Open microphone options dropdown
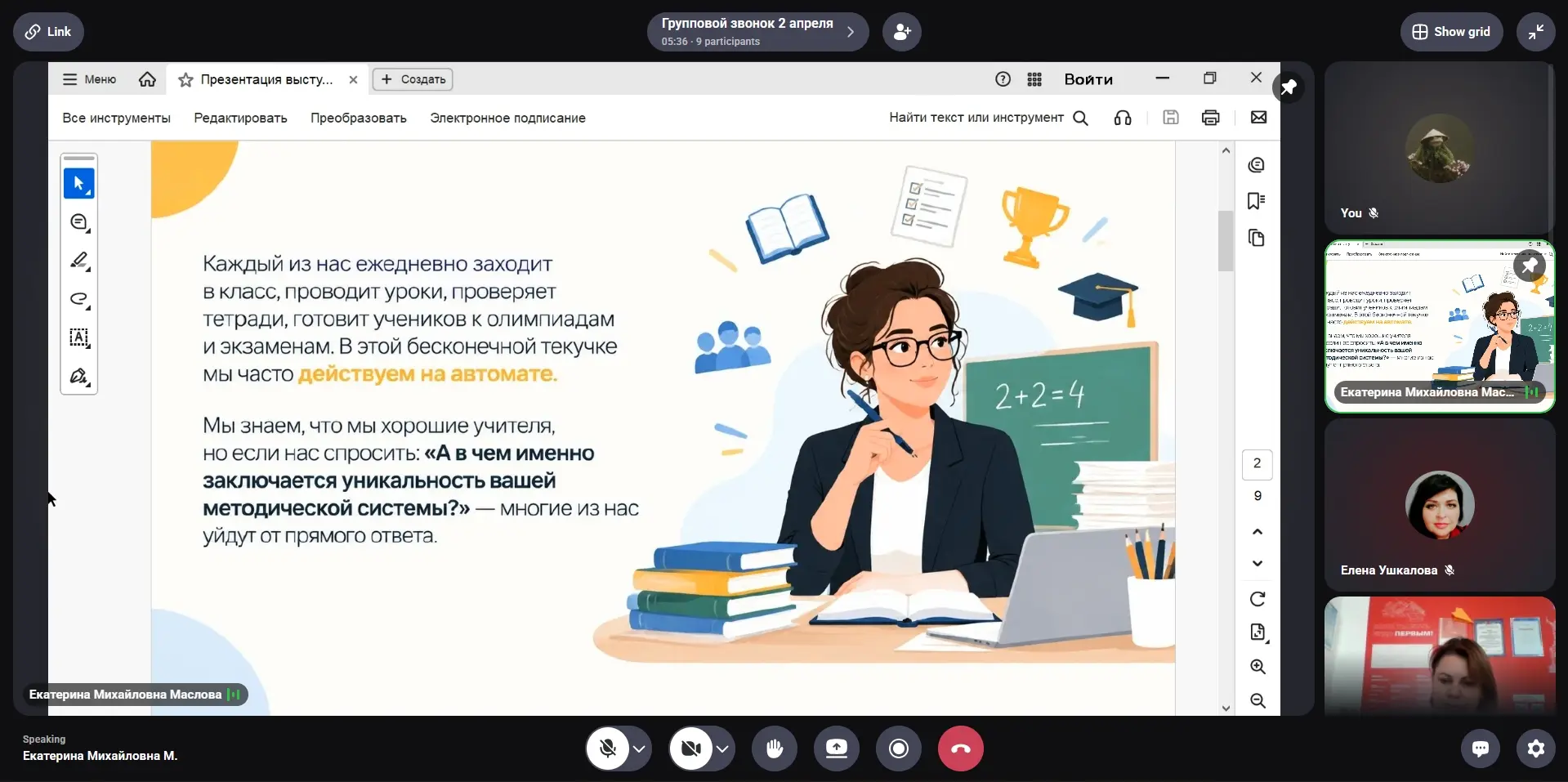 click(640, 748)
